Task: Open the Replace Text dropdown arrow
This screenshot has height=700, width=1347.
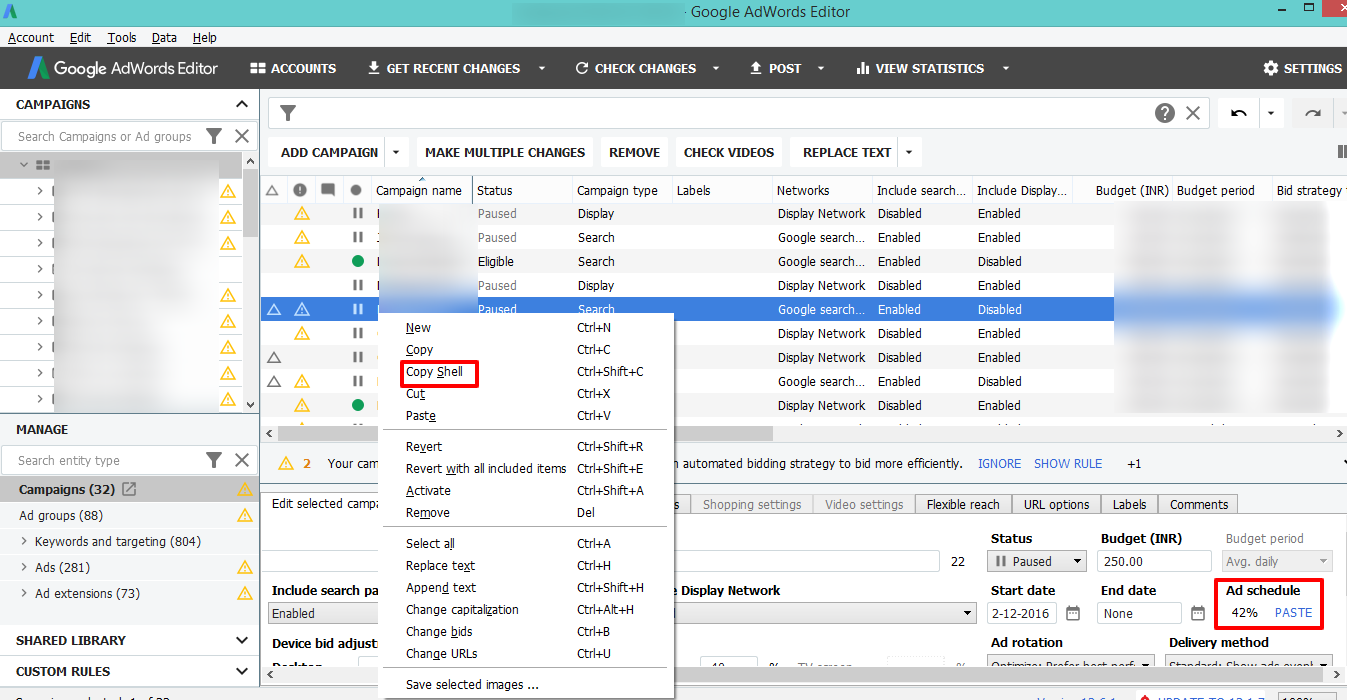Action: pyautogui.click(x=909, y=152)
